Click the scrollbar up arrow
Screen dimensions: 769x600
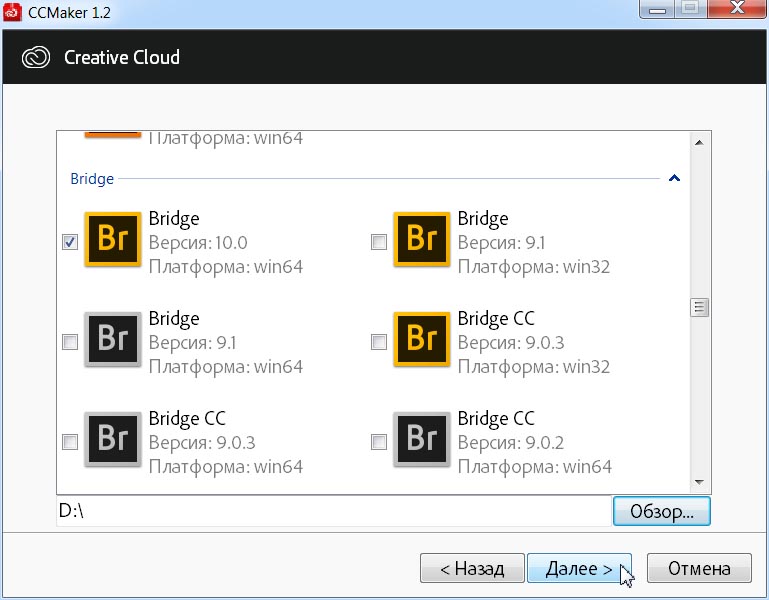pos(699,143)
